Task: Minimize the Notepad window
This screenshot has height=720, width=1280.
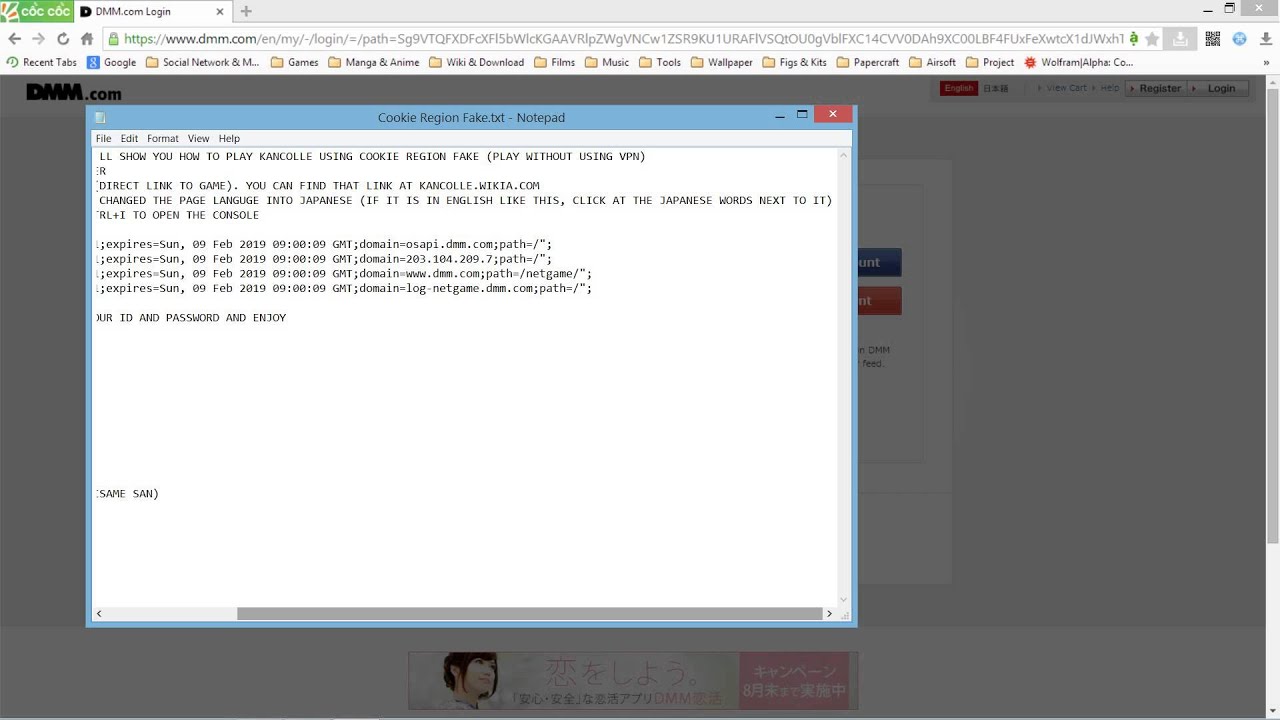Action: pos(779,116)
